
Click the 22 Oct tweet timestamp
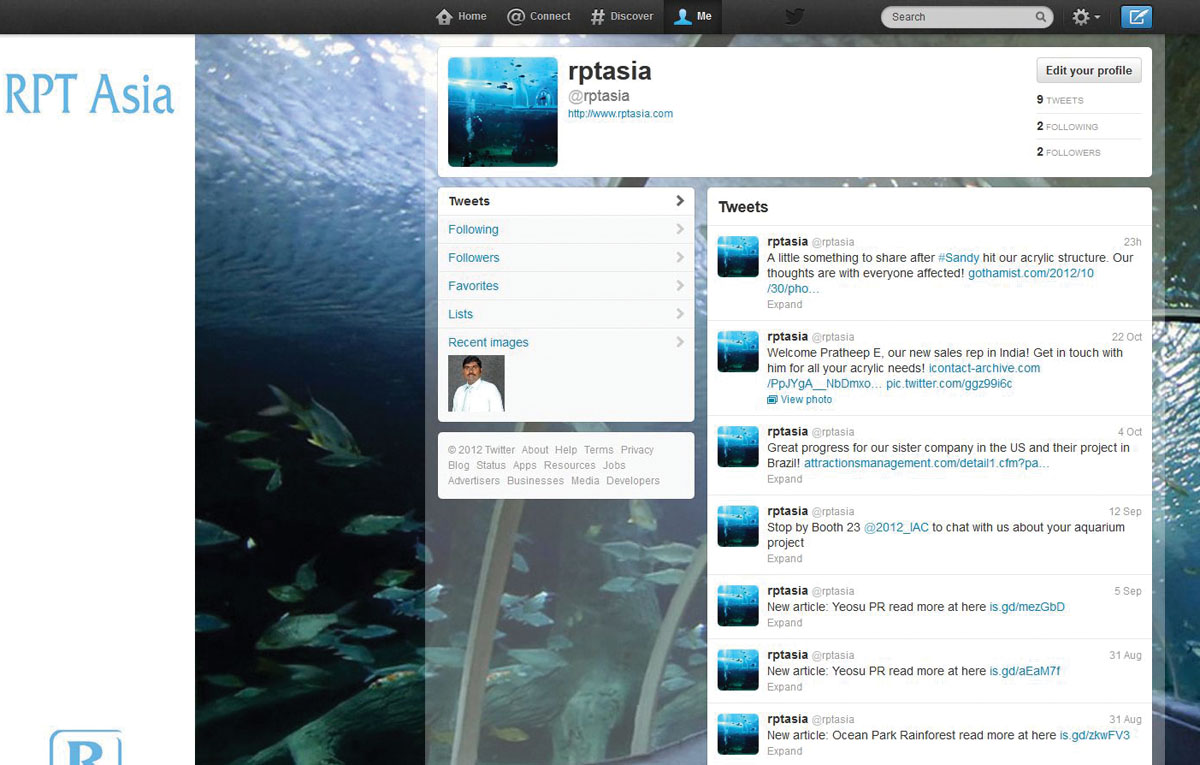[1127, 337]
